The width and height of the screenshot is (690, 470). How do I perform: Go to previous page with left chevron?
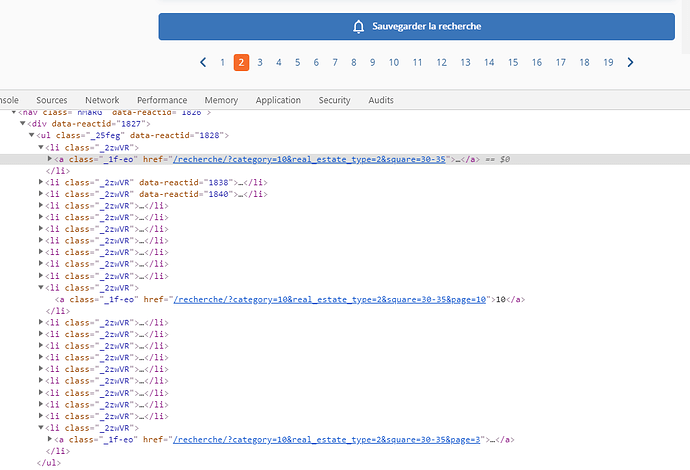pos(203,62)
